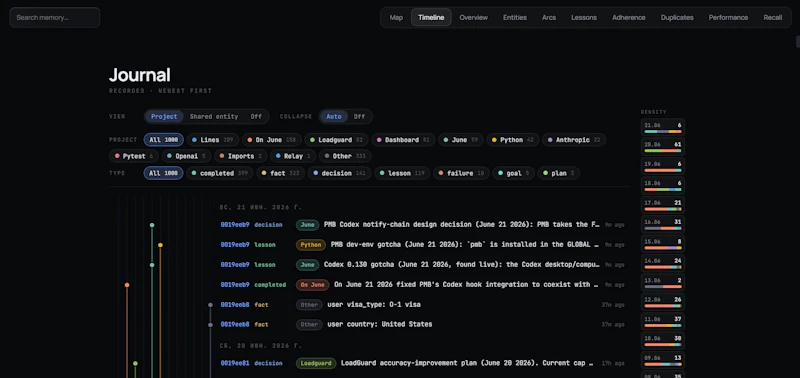Open PMB Codex notify-chain design decision entry

[x=422, y=224]
